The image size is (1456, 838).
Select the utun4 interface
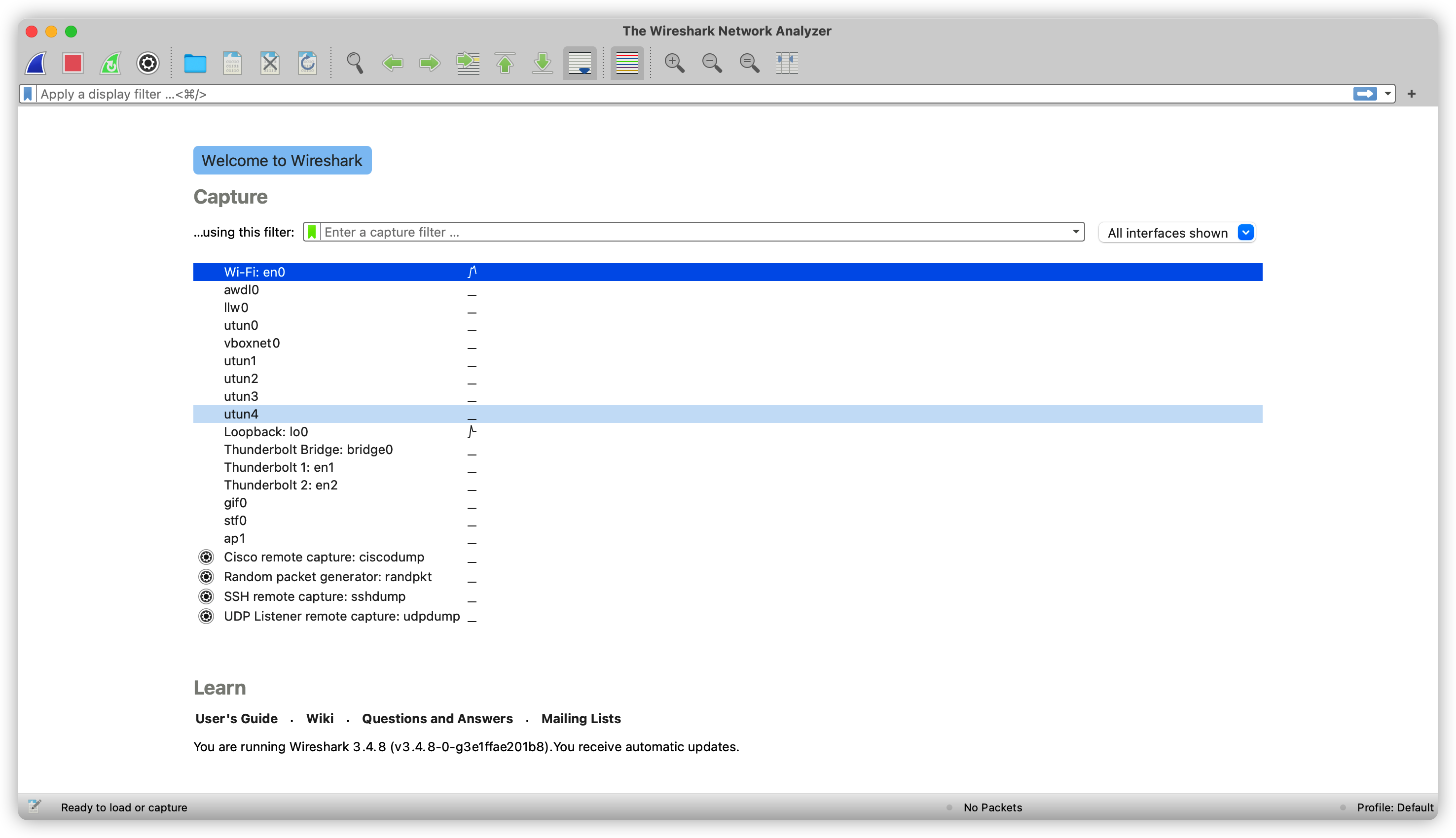tap(728, 414)
